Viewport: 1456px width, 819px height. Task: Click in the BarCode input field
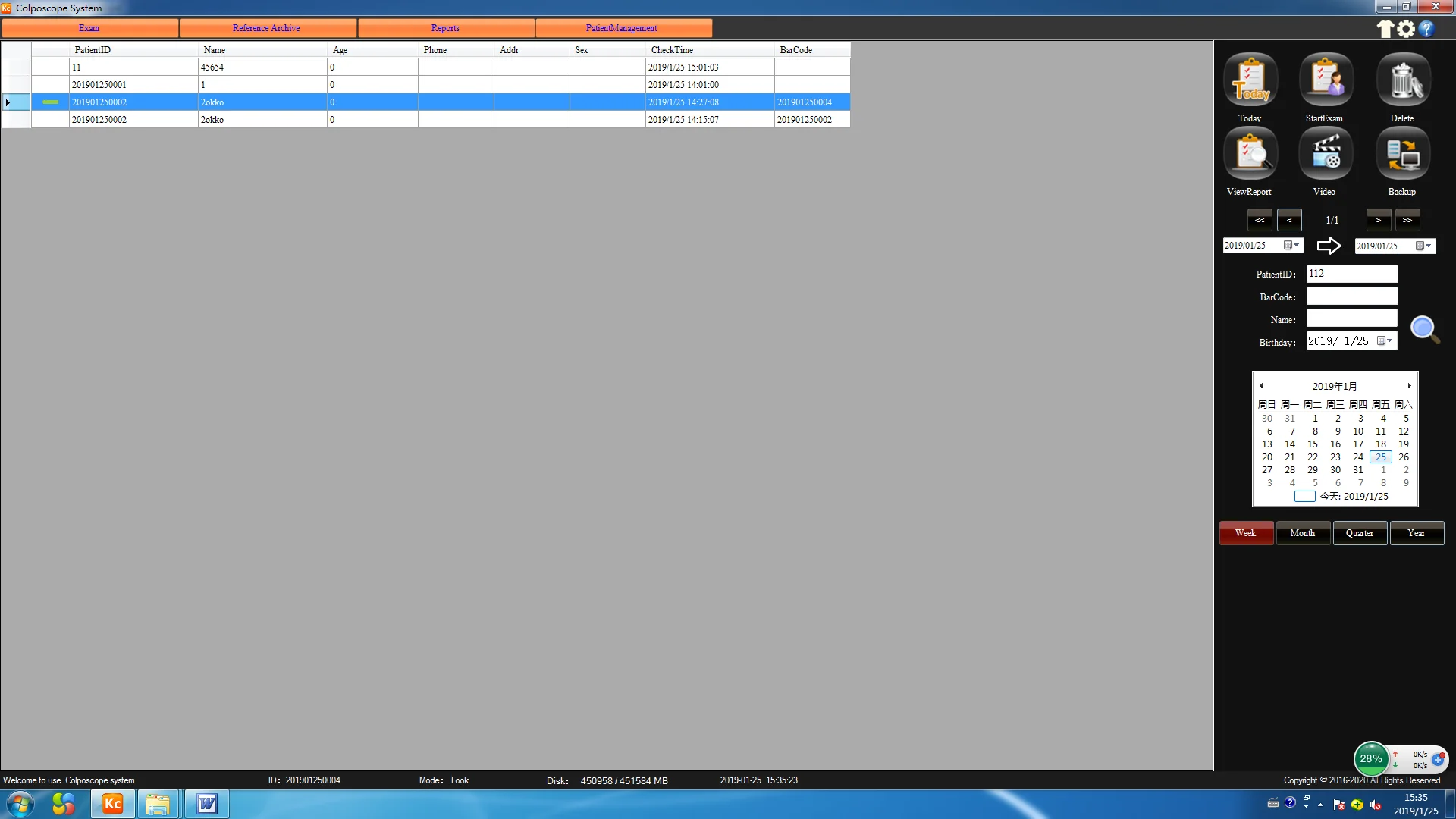(1351, 297)
